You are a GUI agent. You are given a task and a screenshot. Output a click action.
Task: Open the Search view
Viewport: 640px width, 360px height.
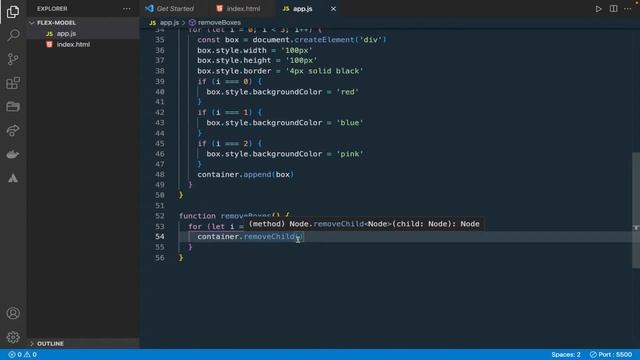point(13,35)
